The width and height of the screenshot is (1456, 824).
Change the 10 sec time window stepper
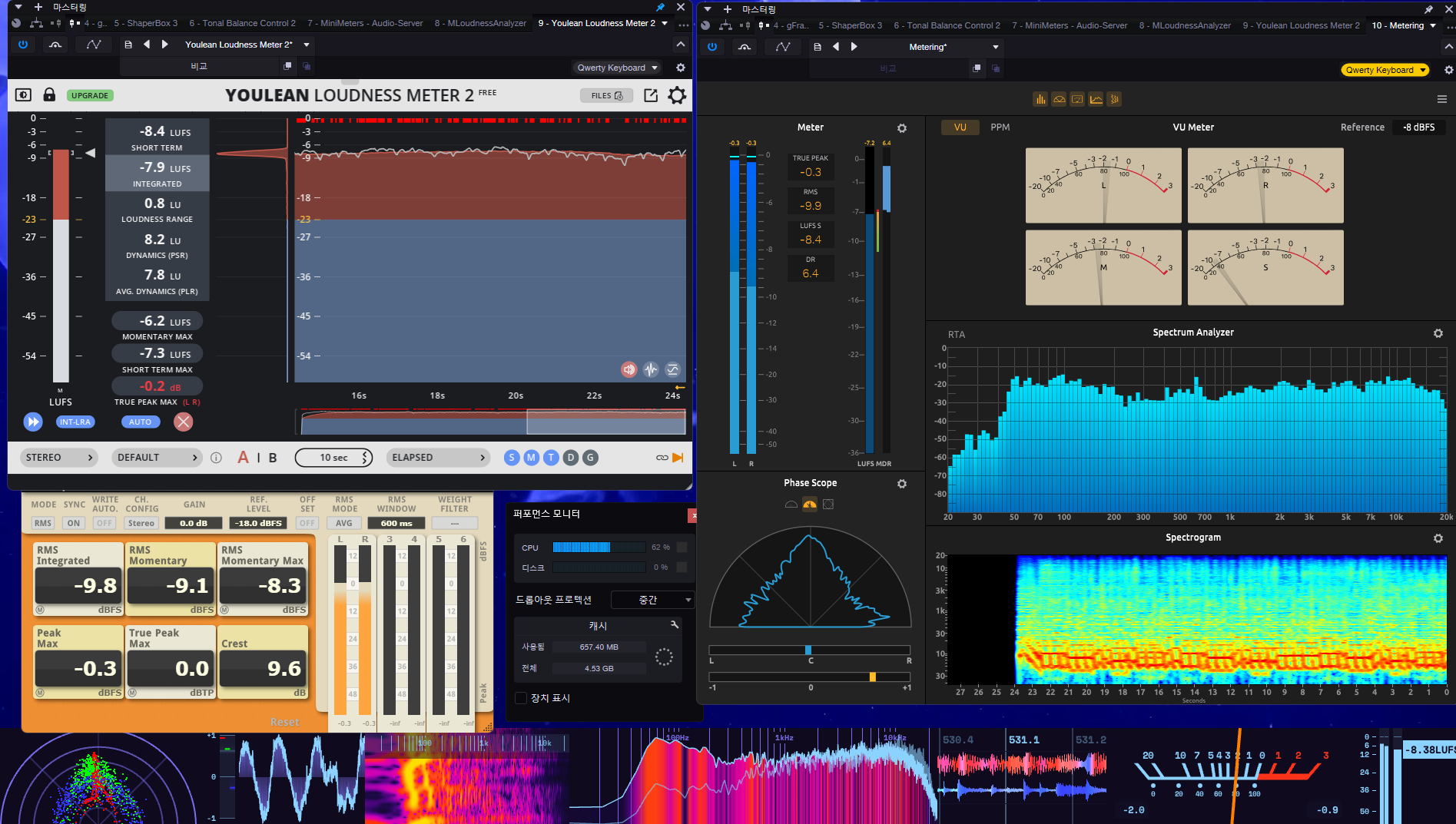(333, 458)
